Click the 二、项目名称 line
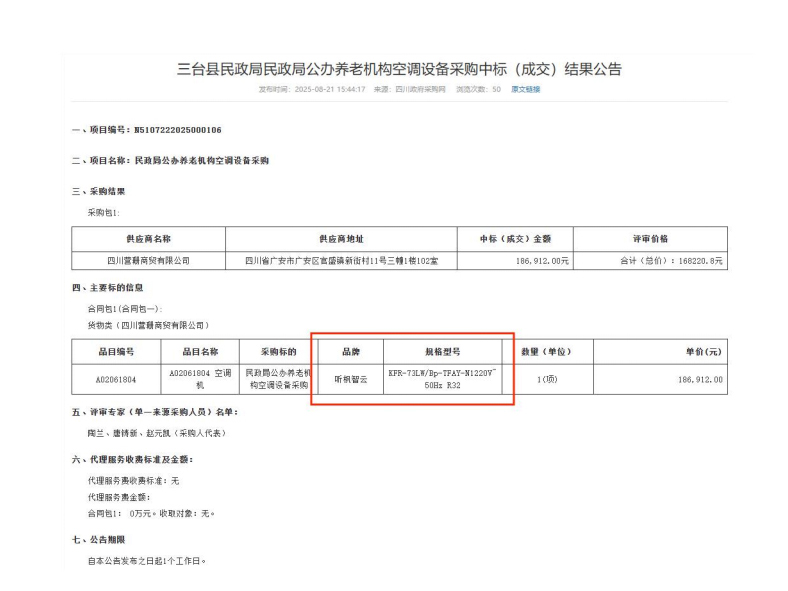Image resolution: width=788 pixels, height=591 pixels. click(170, 161)
